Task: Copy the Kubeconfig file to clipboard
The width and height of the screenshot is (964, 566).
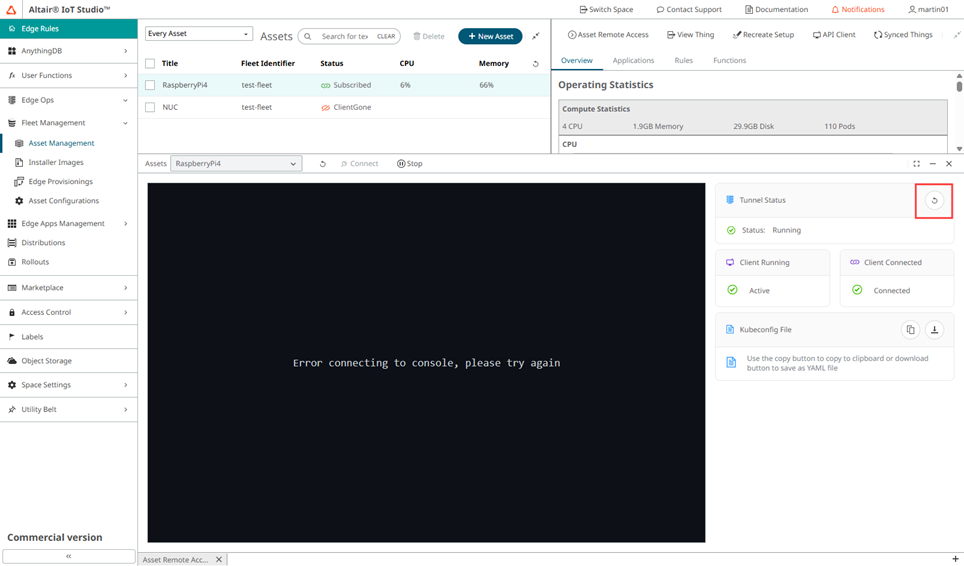Action: pos(910,330)
